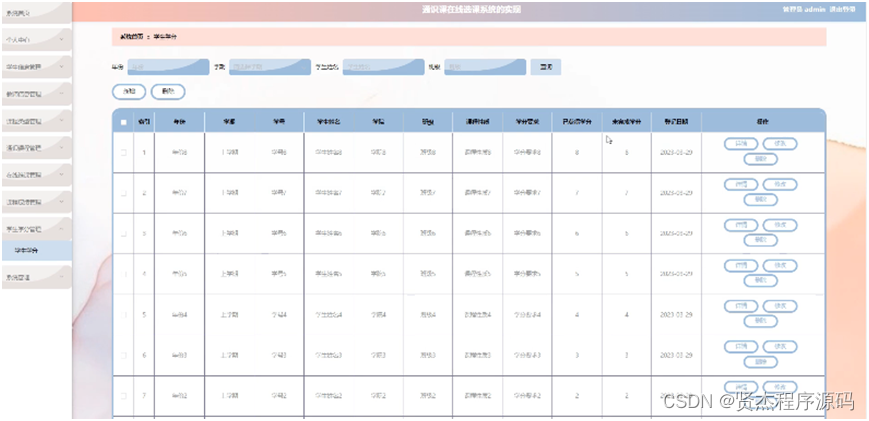Click 修改 edit for row 1
The image size is (869, 421).
[x=780, y=144]
